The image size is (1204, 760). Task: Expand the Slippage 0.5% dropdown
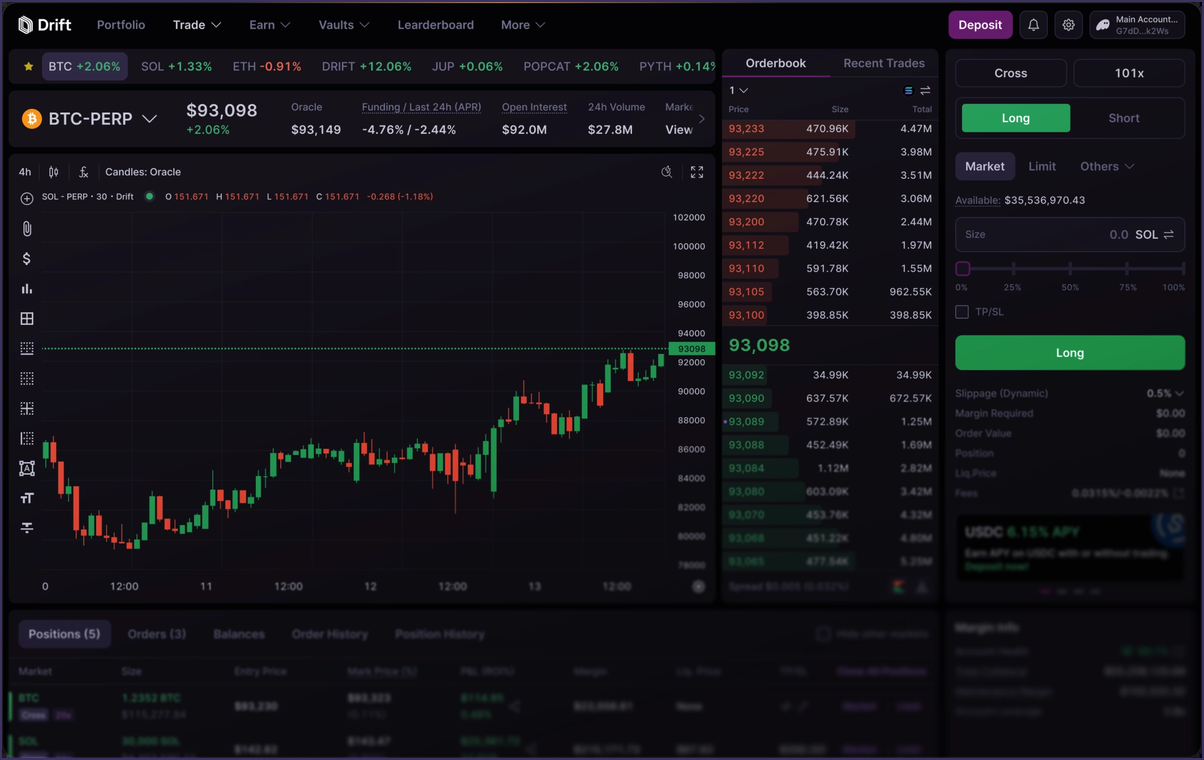[x=1165, y=394]
